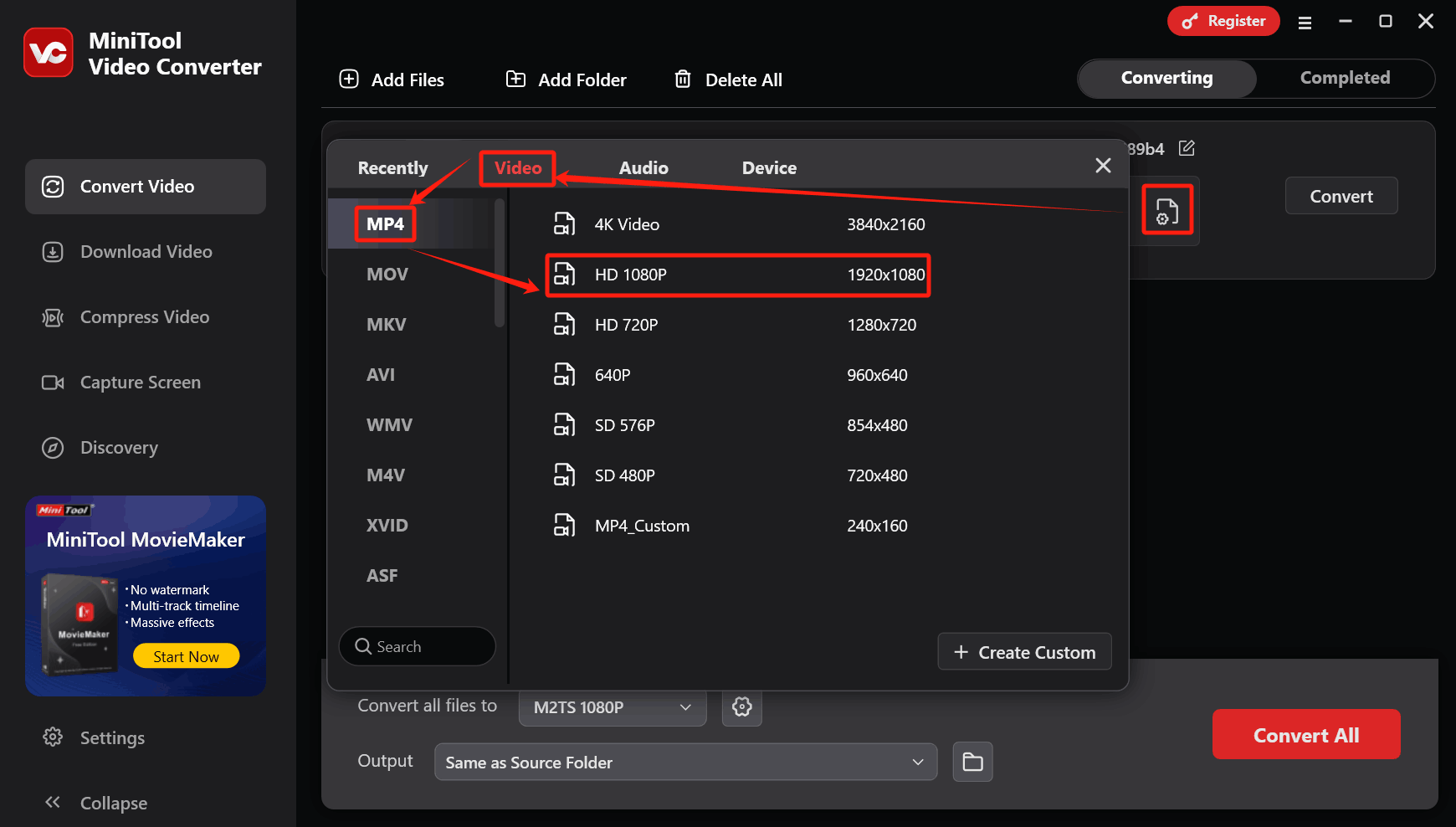Click the SD 576P format icon
1456x827 pixels.
coord(565,425)
